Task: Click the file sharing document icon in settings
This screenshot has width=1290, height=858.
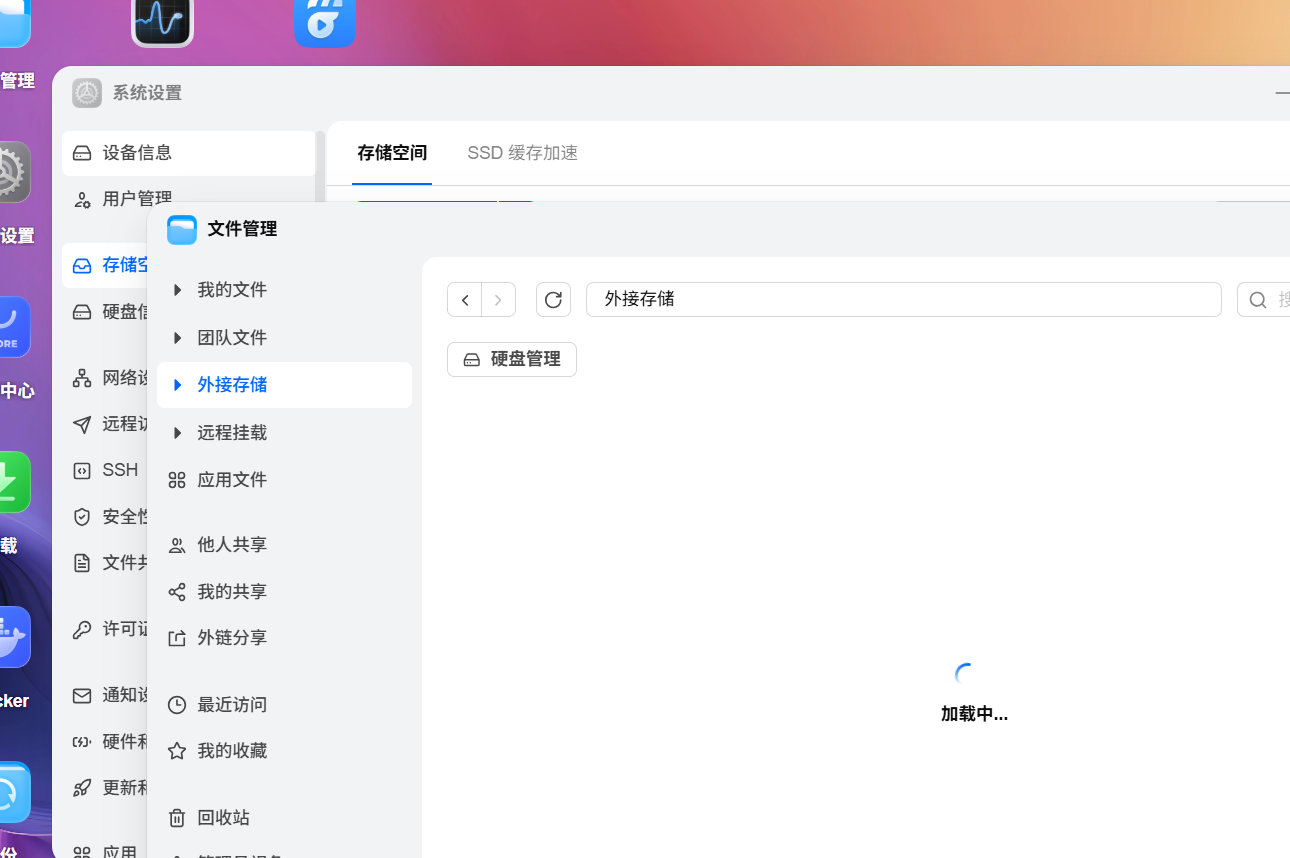Action: (82, 563)
